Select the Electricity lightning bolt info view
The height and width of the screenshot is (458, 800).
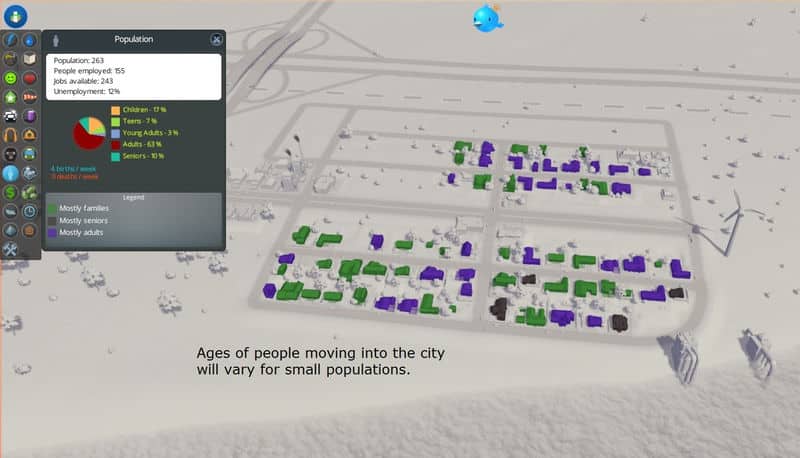11,40
